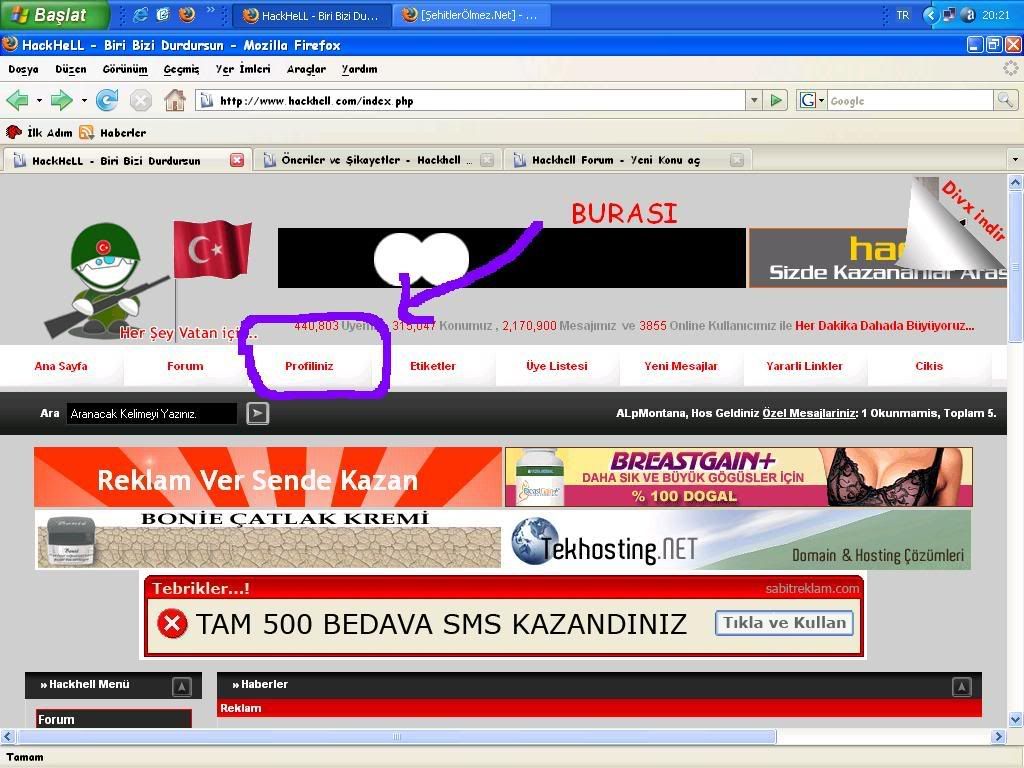Click the vertical scrollbar up arrow

coord(1015,183)
